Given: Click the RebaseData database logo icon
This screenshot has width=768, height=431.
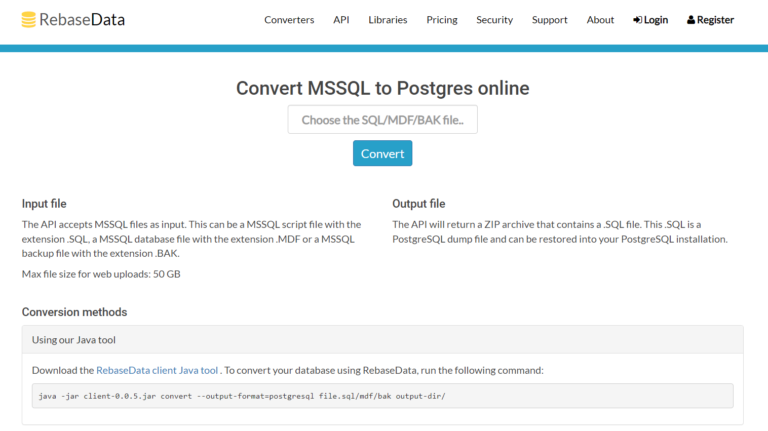Looking at the screenshot, I should (28, 20).
